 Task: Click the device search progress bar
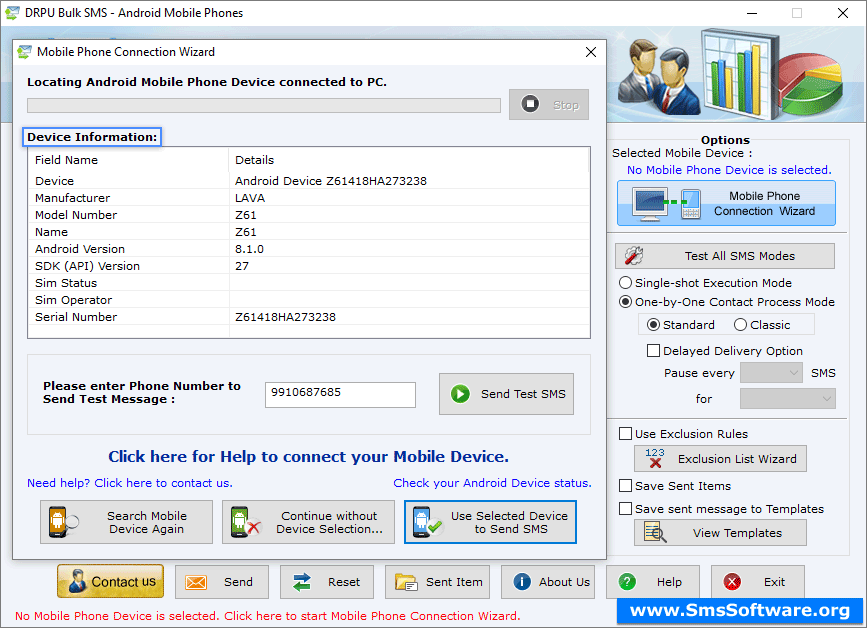pyautogui.click(x=264, y=105)
